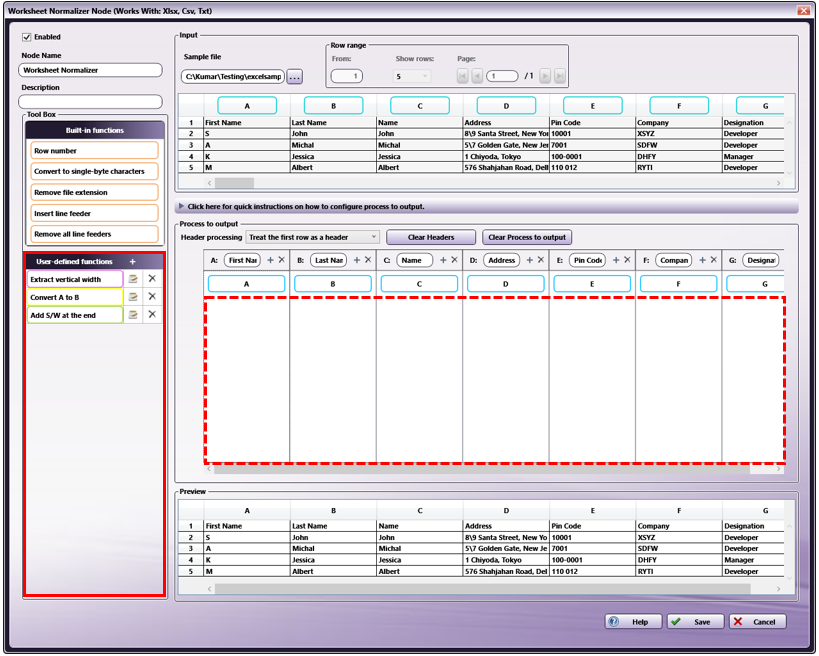
Task: Click the '576 Shahjahan Road' cell in Input table
Action: tap(506, 168)
